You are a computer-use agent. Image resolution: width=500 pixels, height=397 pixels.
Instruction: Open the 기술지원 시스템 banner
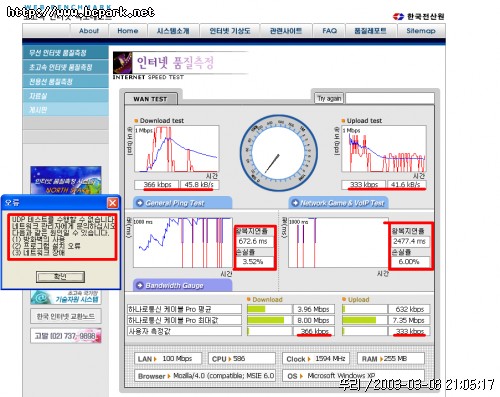click(66, 297)
